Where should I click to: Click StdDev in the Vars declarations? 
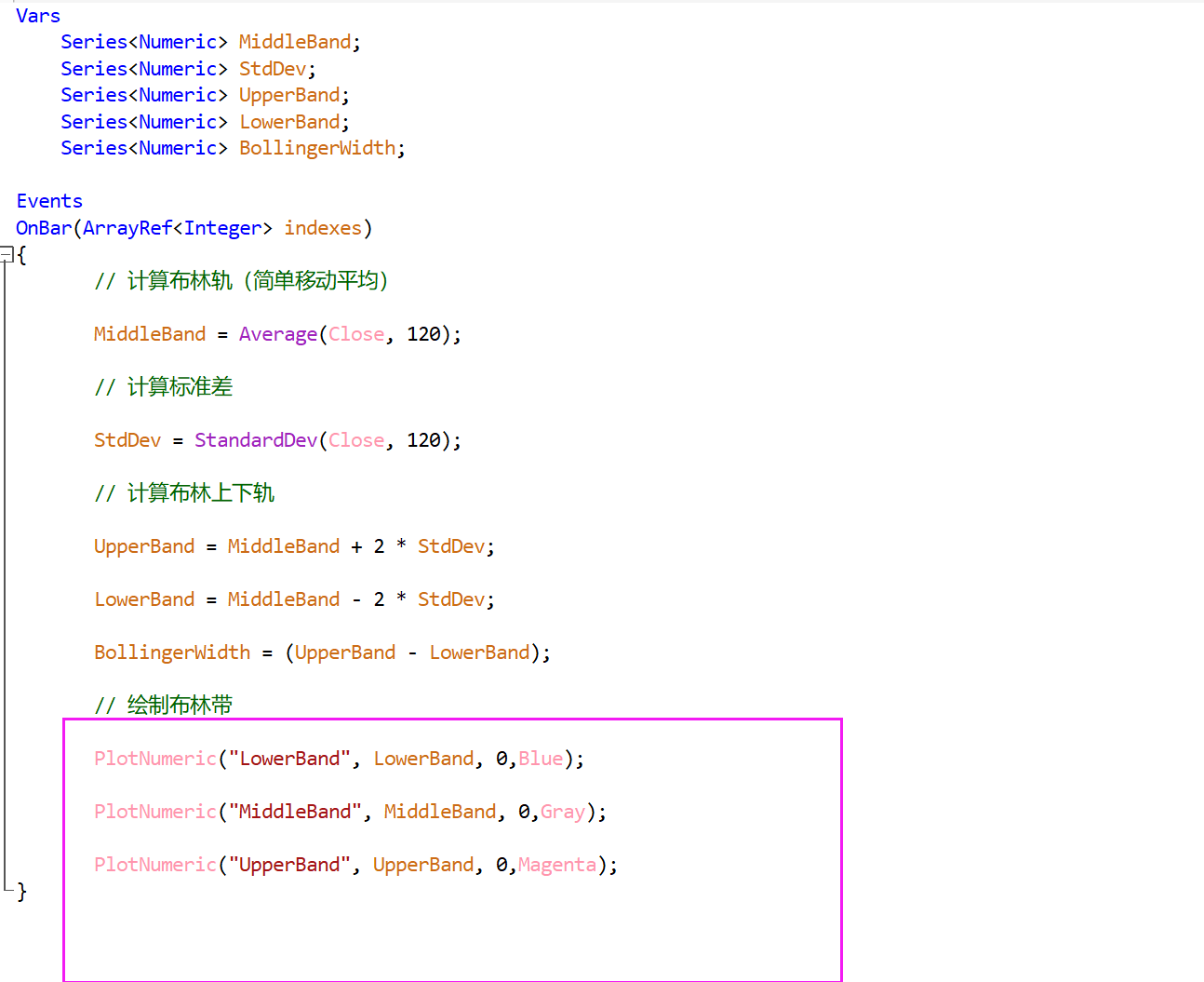click(273, 69)
